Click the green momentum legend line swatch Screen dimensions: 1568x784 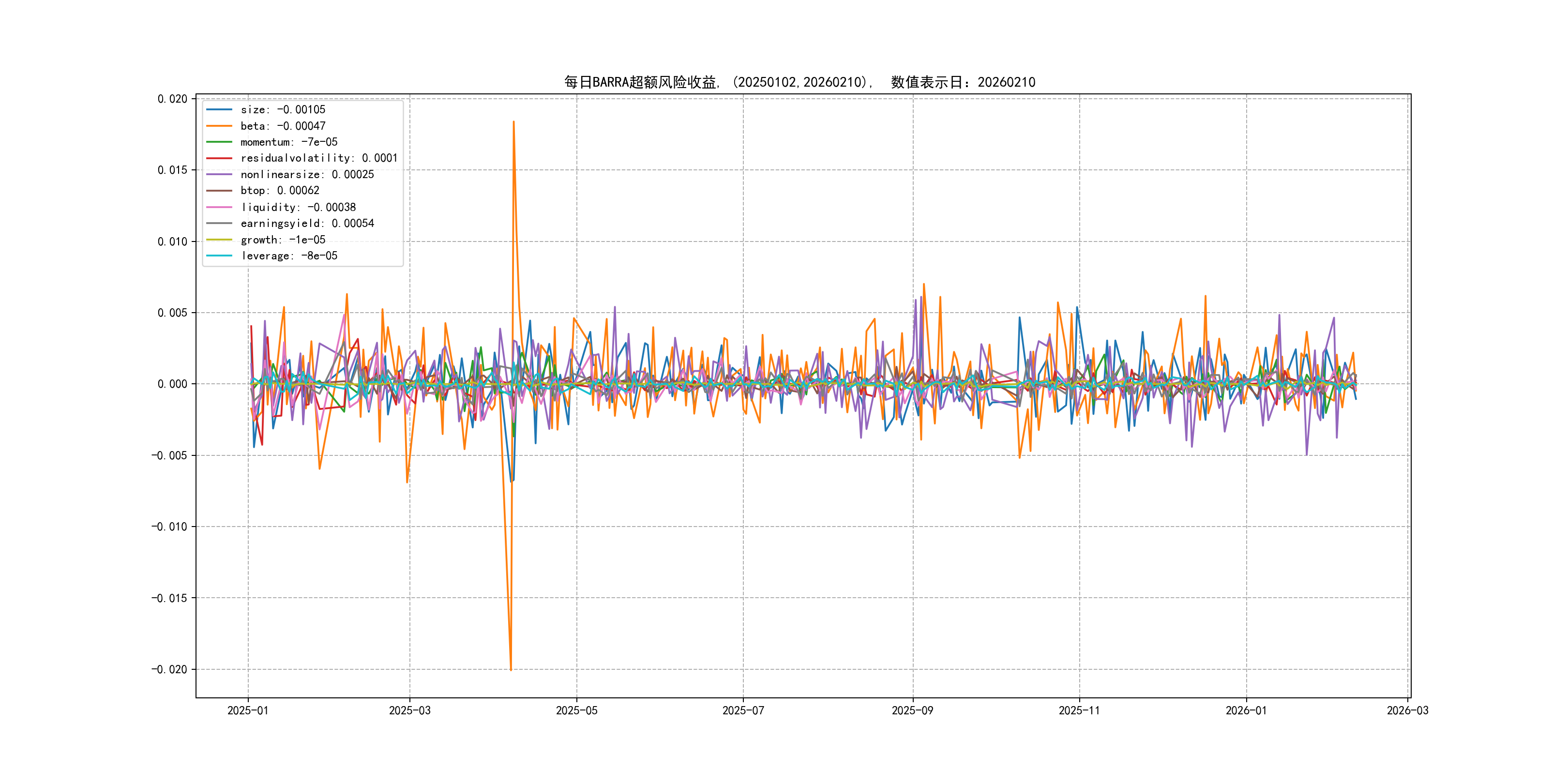coord(219,142)
